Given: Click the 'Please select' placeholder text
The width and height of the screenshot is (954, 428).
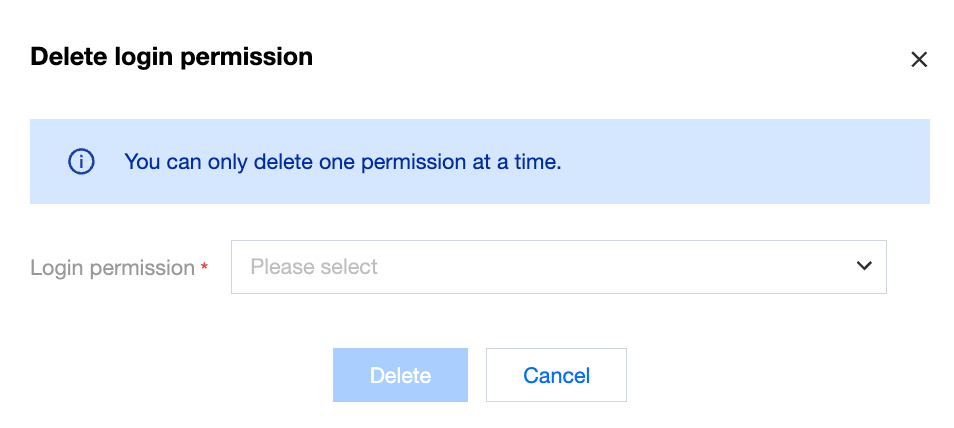Looking at the screenshot, I should 314,267.
